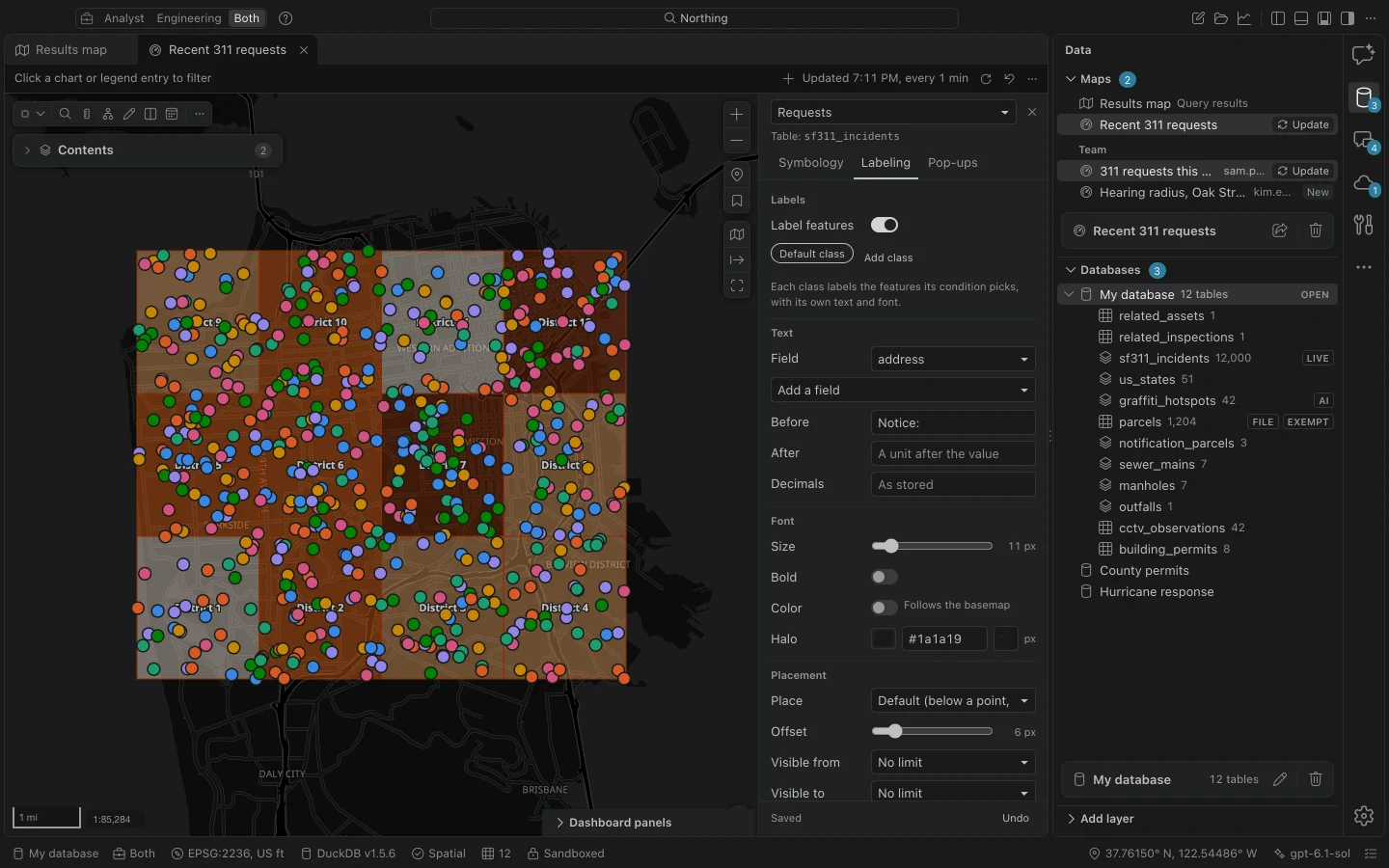
Task: Click the bookmark map control
Action: (737, 202)
